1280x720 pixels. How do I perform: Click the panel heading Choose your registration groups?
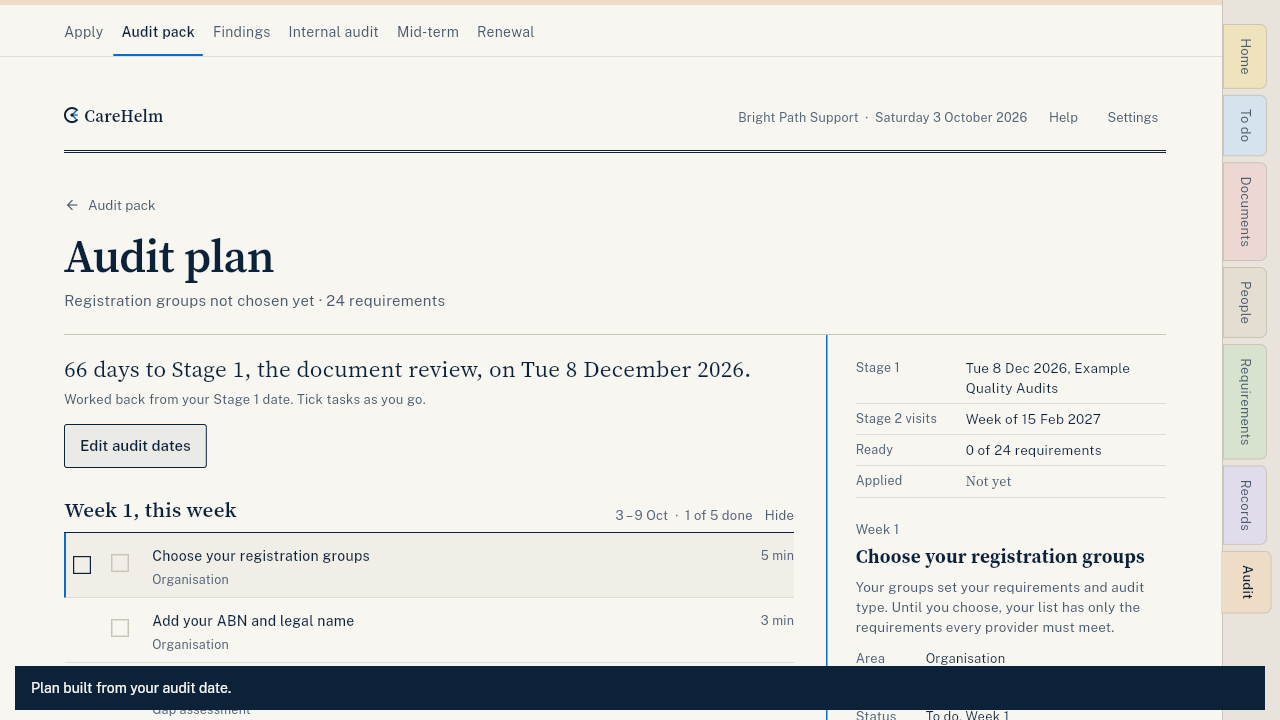click(1000, 557)
